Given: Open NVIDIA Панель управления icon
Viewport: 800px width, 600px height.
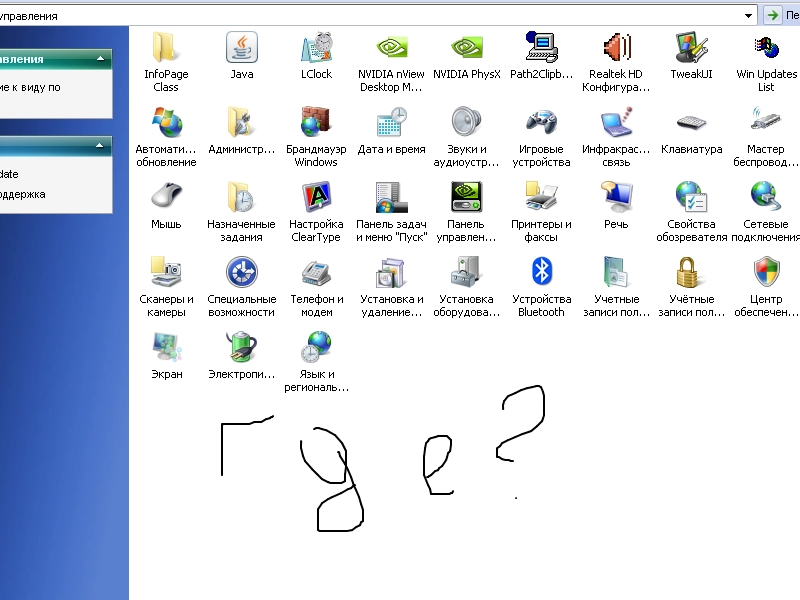Looking at the screenshot, I should (x=466, y=197).
